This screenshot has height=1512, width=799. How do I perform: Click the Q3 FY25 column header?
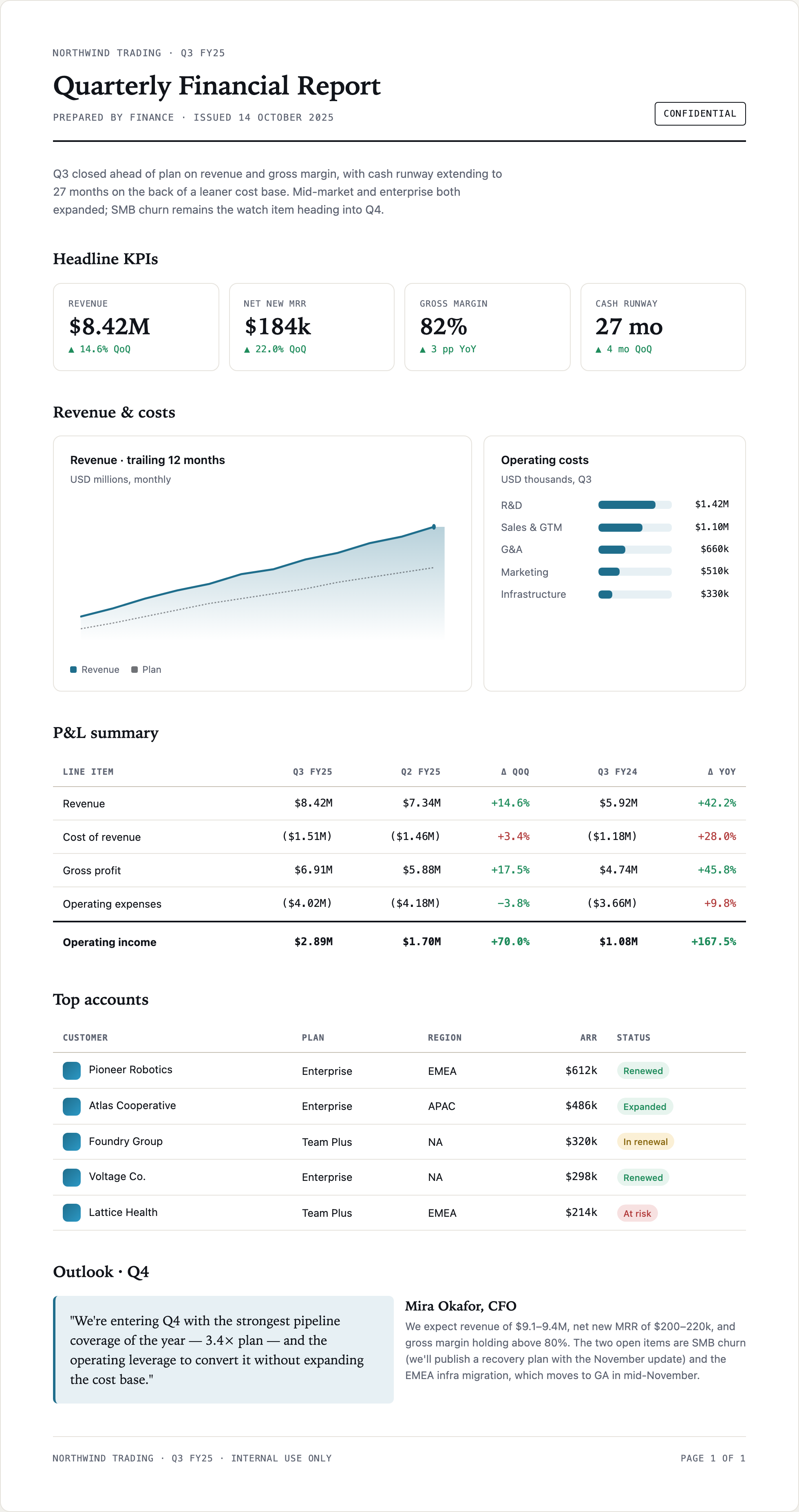[313, 772]
